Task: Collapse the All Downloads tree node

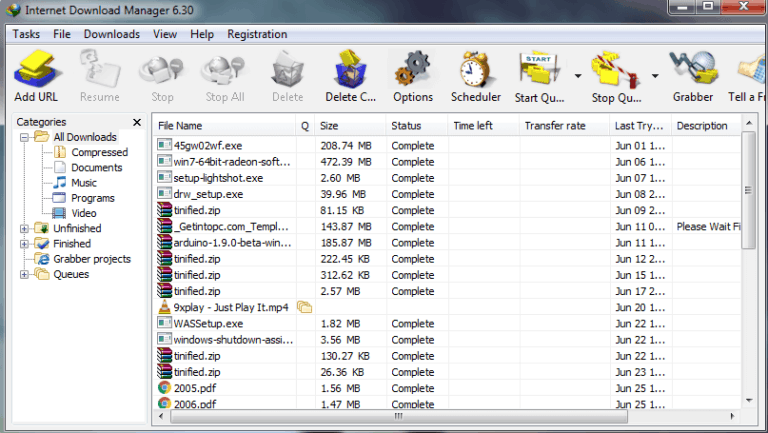Action: click(24, 137)
